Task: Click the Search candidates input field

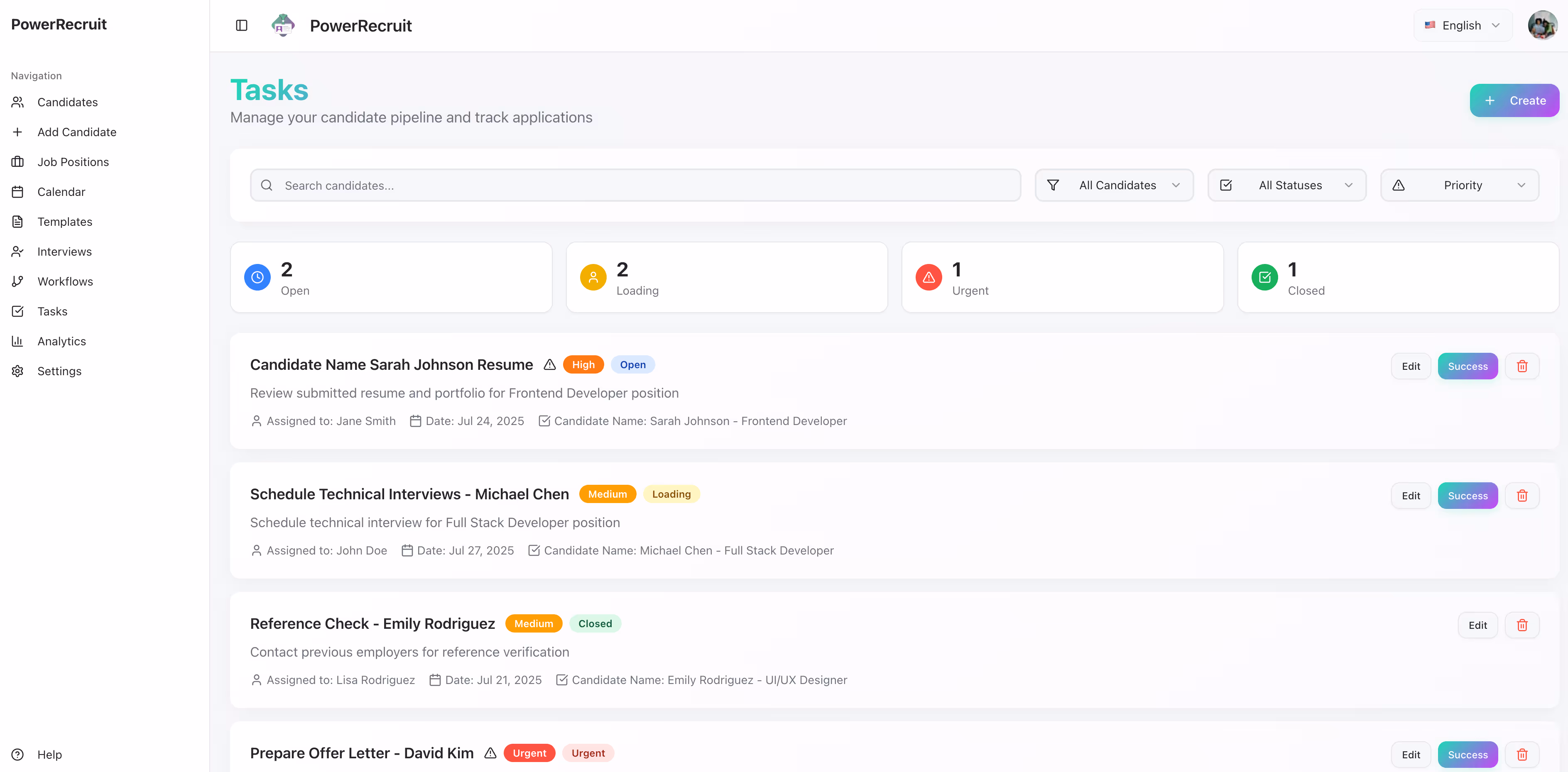Action: (635, 186)
